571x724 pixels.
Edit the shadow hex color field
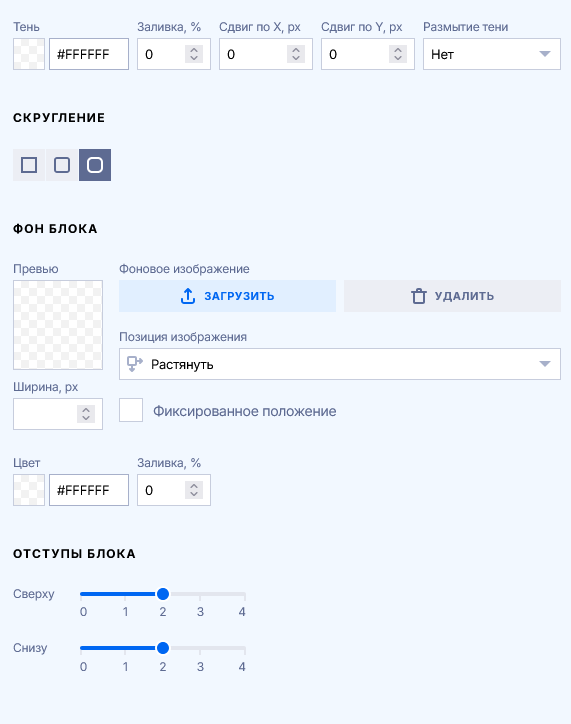[89, 54]
